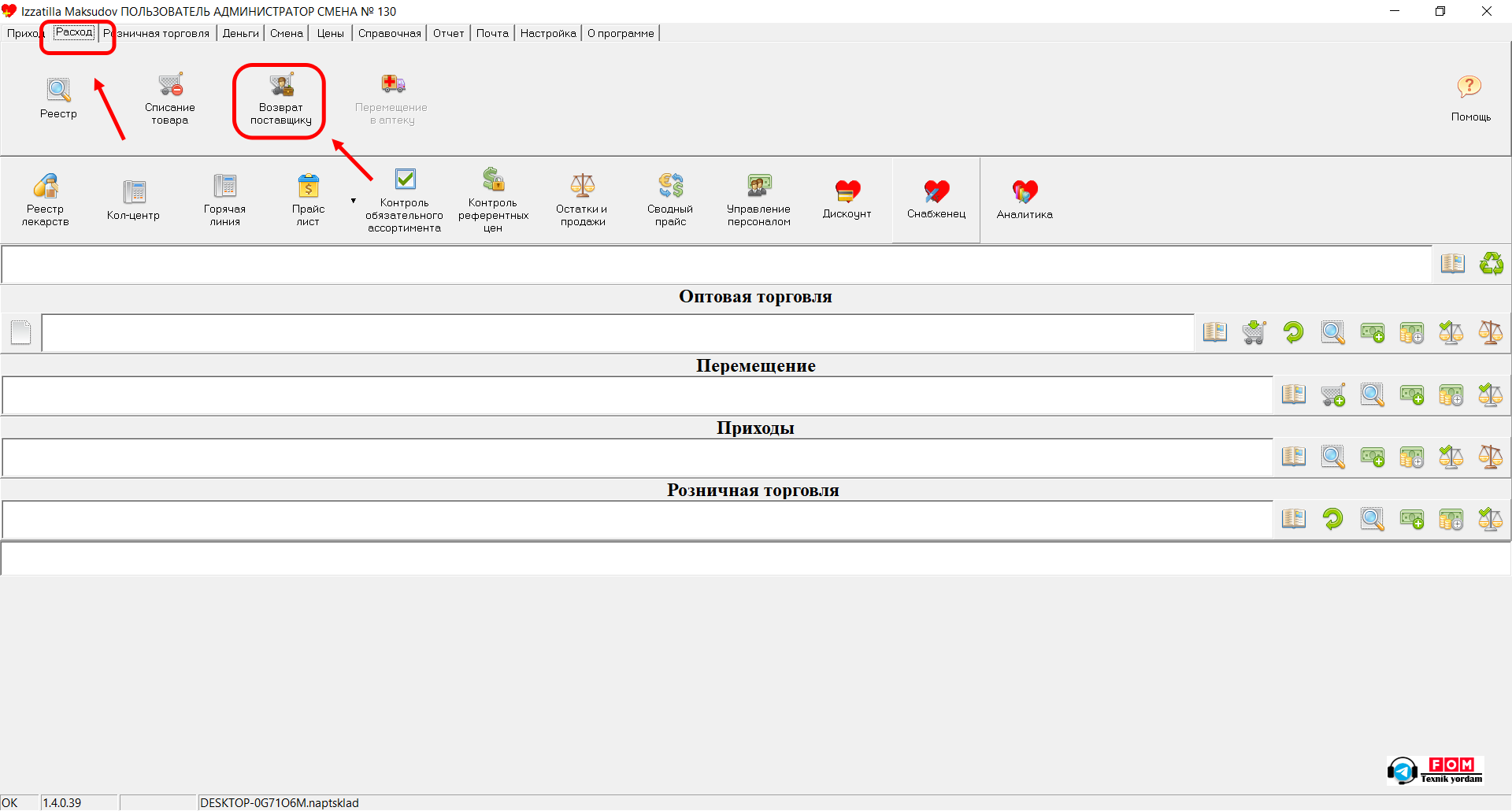The height and width of the screenshot is (811, 1512).
Task: Switch to the О программе tab
Action: pyautogui.click(x=621, y=33)
